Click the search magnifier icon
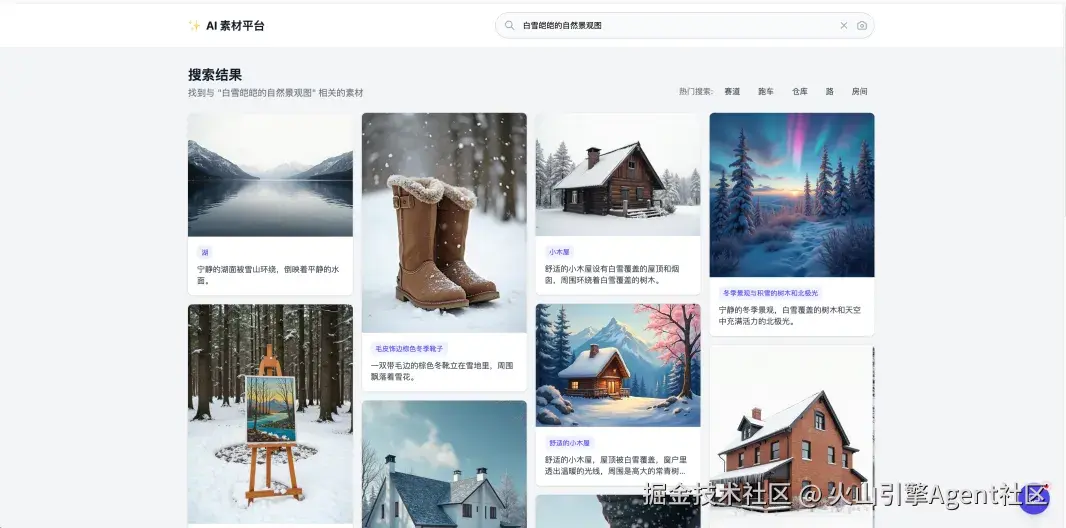This screenshot has height=528, width=1066. (509, 26)
